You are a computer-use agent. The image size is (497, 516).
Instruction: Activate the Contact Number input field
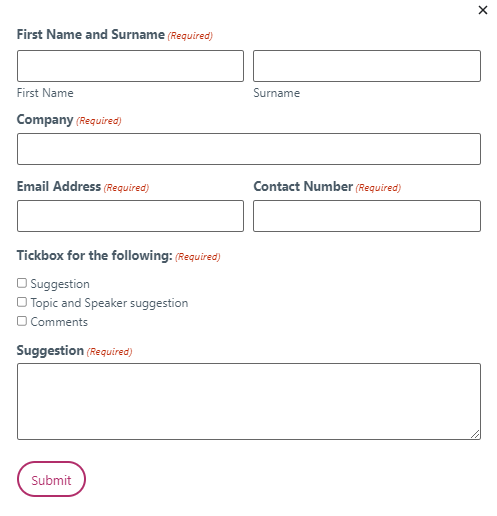coord(367,216)
